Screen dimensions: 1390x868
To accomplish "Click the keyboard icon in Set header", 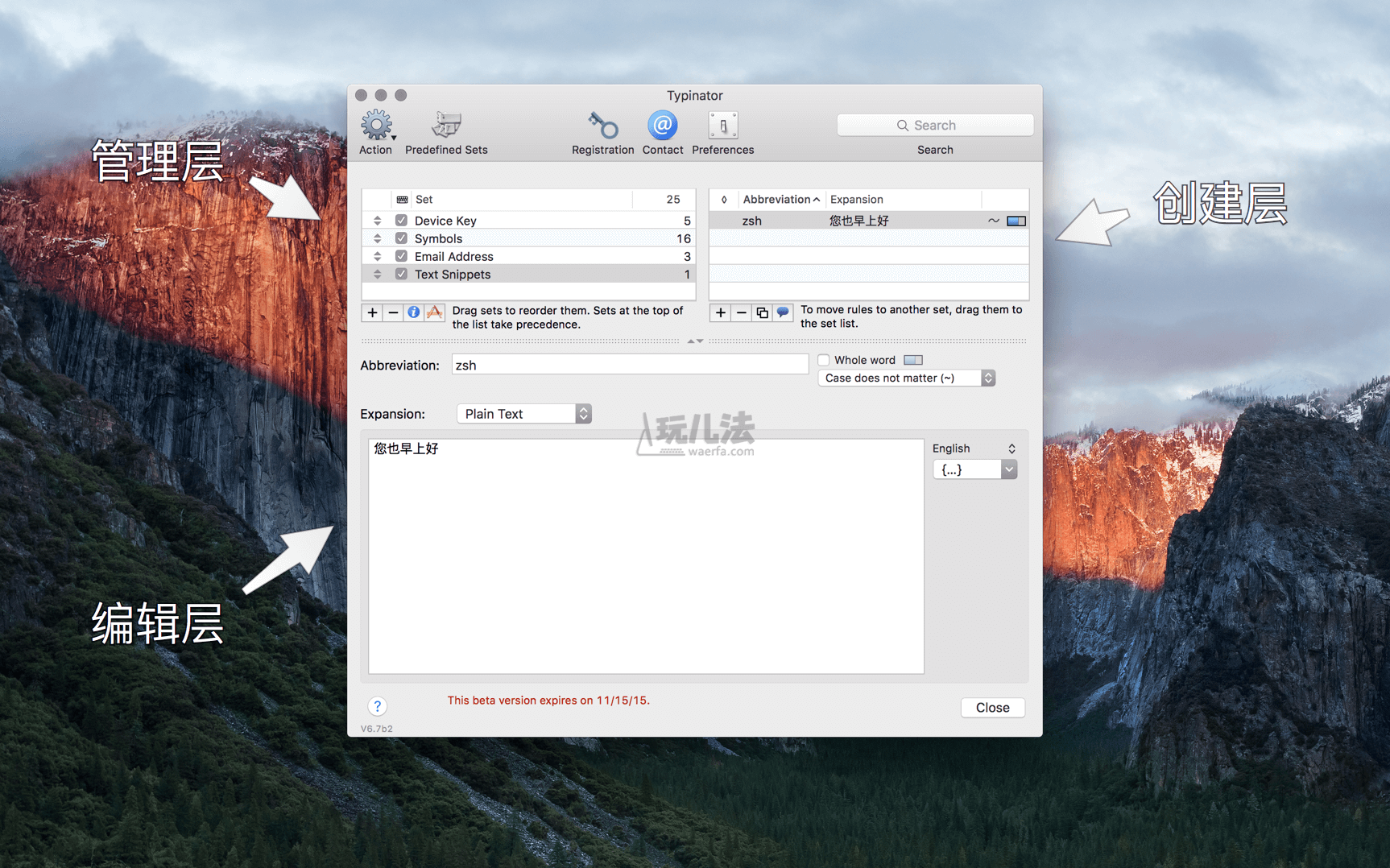I will tap(402, 199).
